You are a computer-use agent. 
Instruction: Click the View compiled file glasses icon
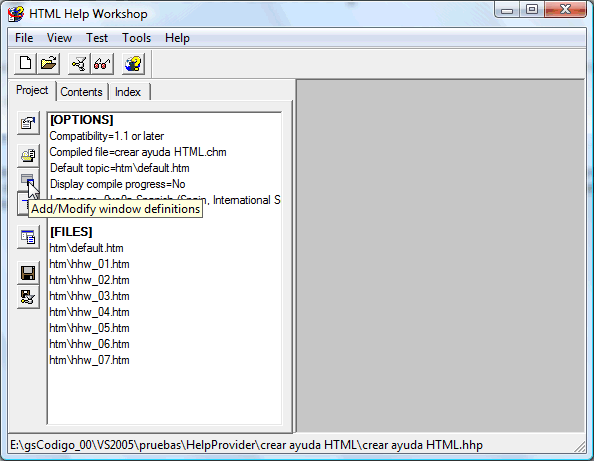[x=102, y=63]
